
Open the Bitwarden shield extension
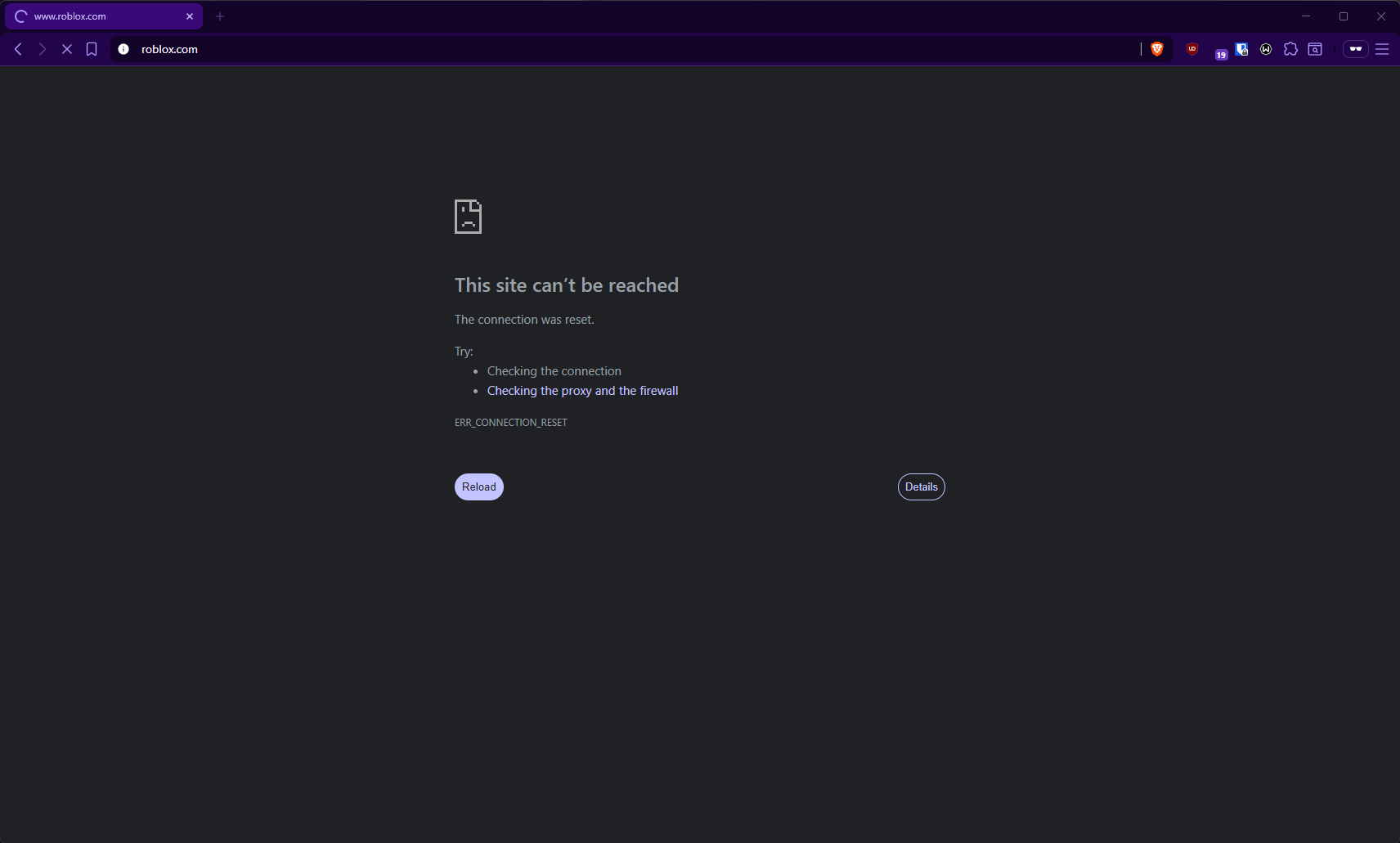point(1241,49)
